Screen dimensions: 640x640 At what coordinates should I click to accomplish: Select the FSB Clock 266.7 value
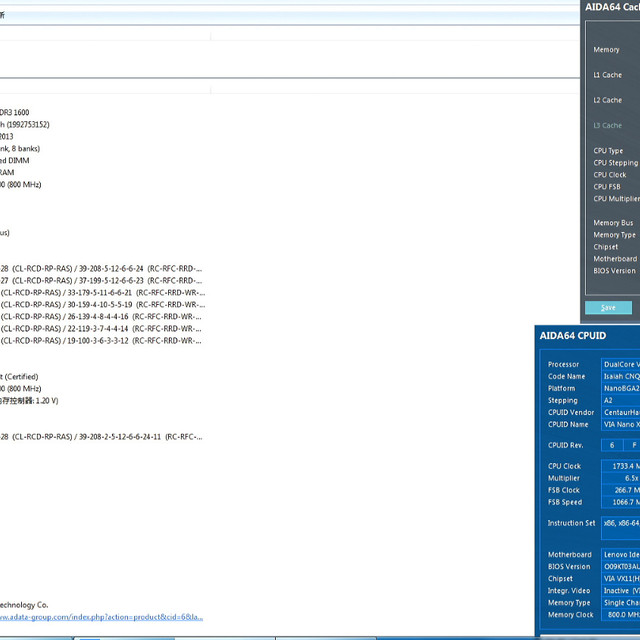[620, 490]
